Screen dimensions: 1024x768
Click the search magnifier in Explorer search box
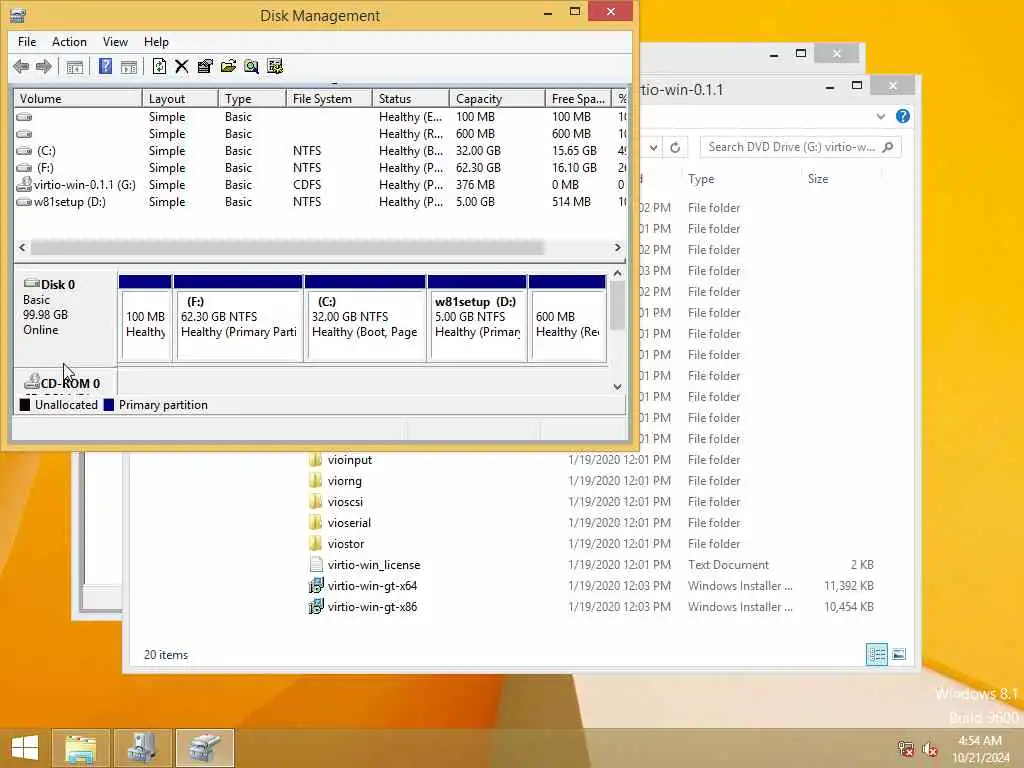[888, 147]
